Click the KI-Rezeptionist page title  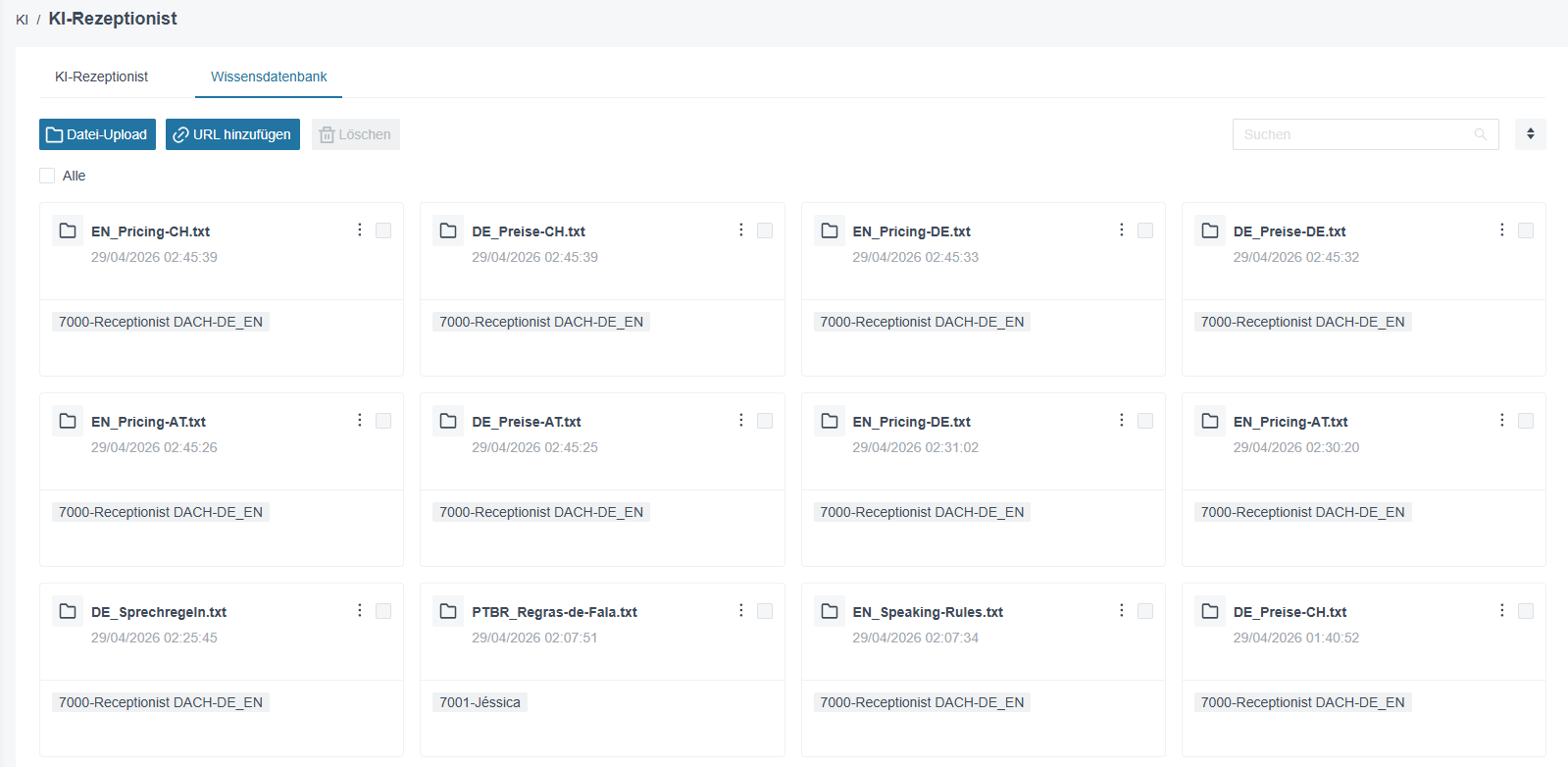113,19
